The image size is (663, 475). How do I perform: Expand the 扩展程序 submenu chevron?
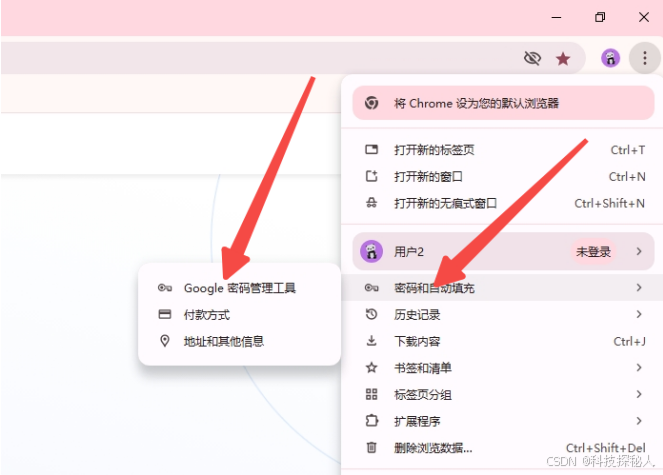point(639,420)
